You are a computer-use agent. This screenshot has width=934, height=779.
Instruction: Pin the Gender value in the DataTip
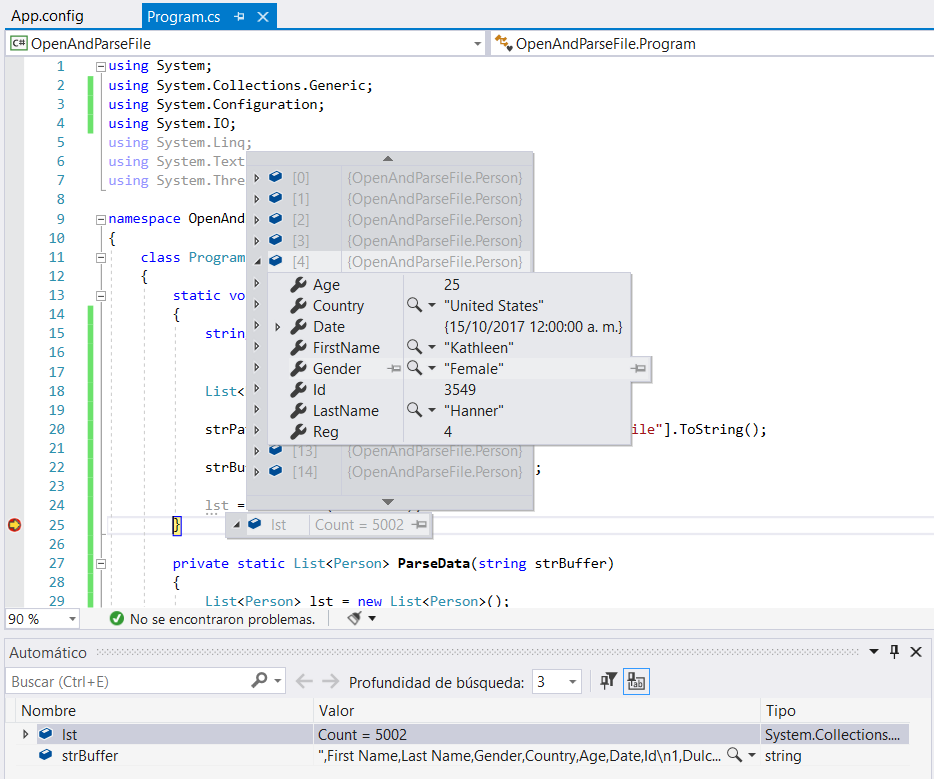click(x=639, y=369)
